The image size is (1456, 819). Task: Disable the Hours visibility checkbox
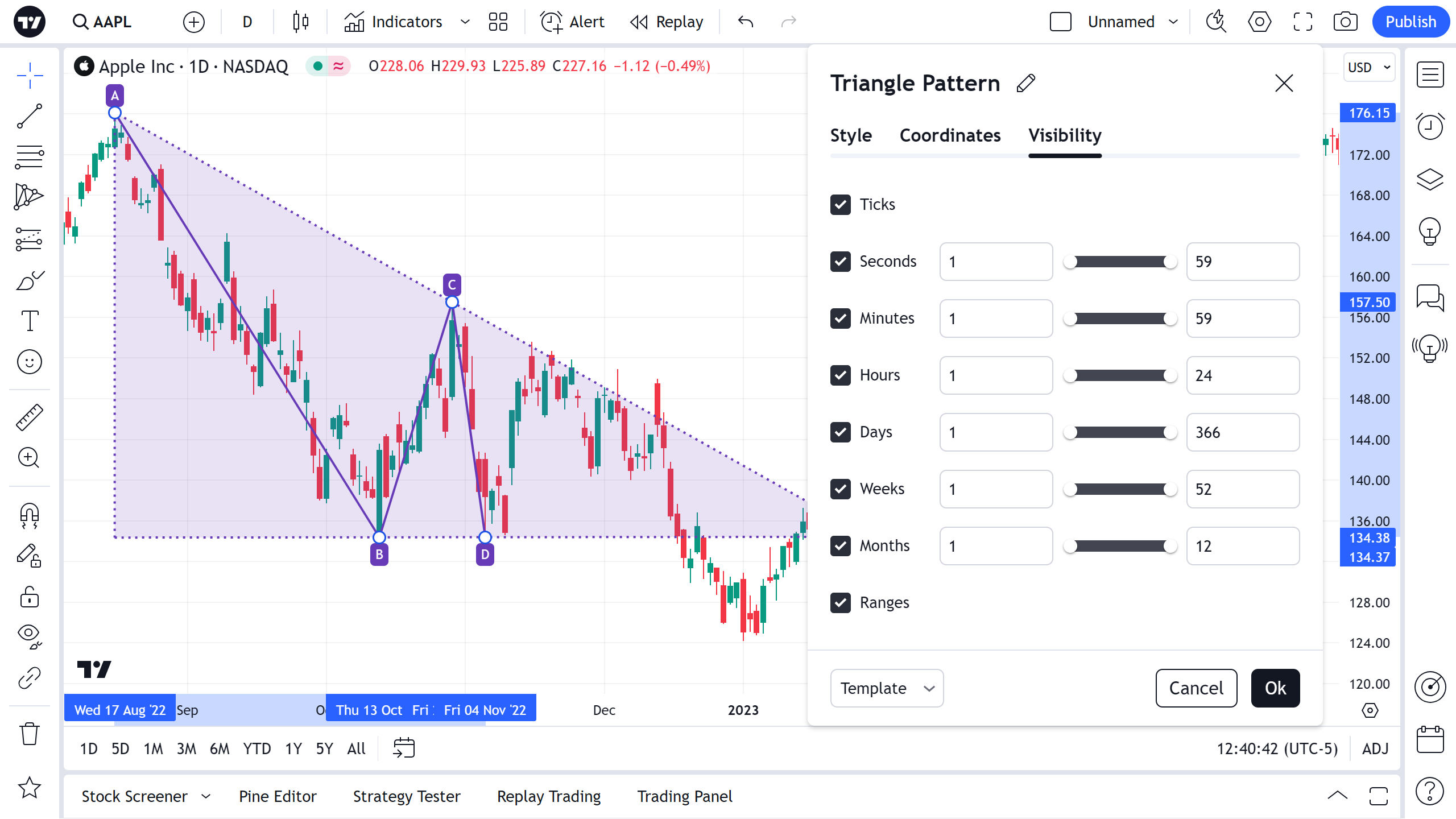pyautogui.click(x=841, y=375)
